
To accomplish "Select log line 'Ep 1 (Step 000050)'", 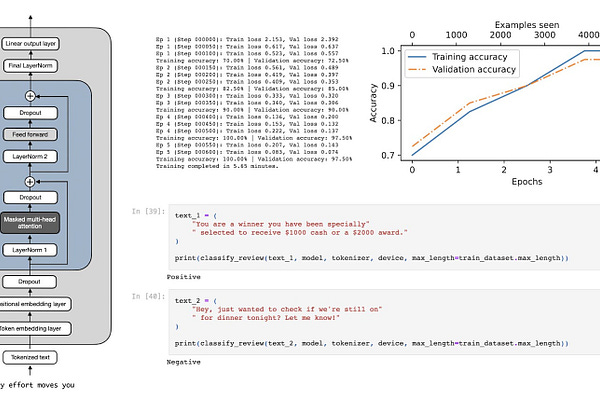I will [x=247, y=46].
